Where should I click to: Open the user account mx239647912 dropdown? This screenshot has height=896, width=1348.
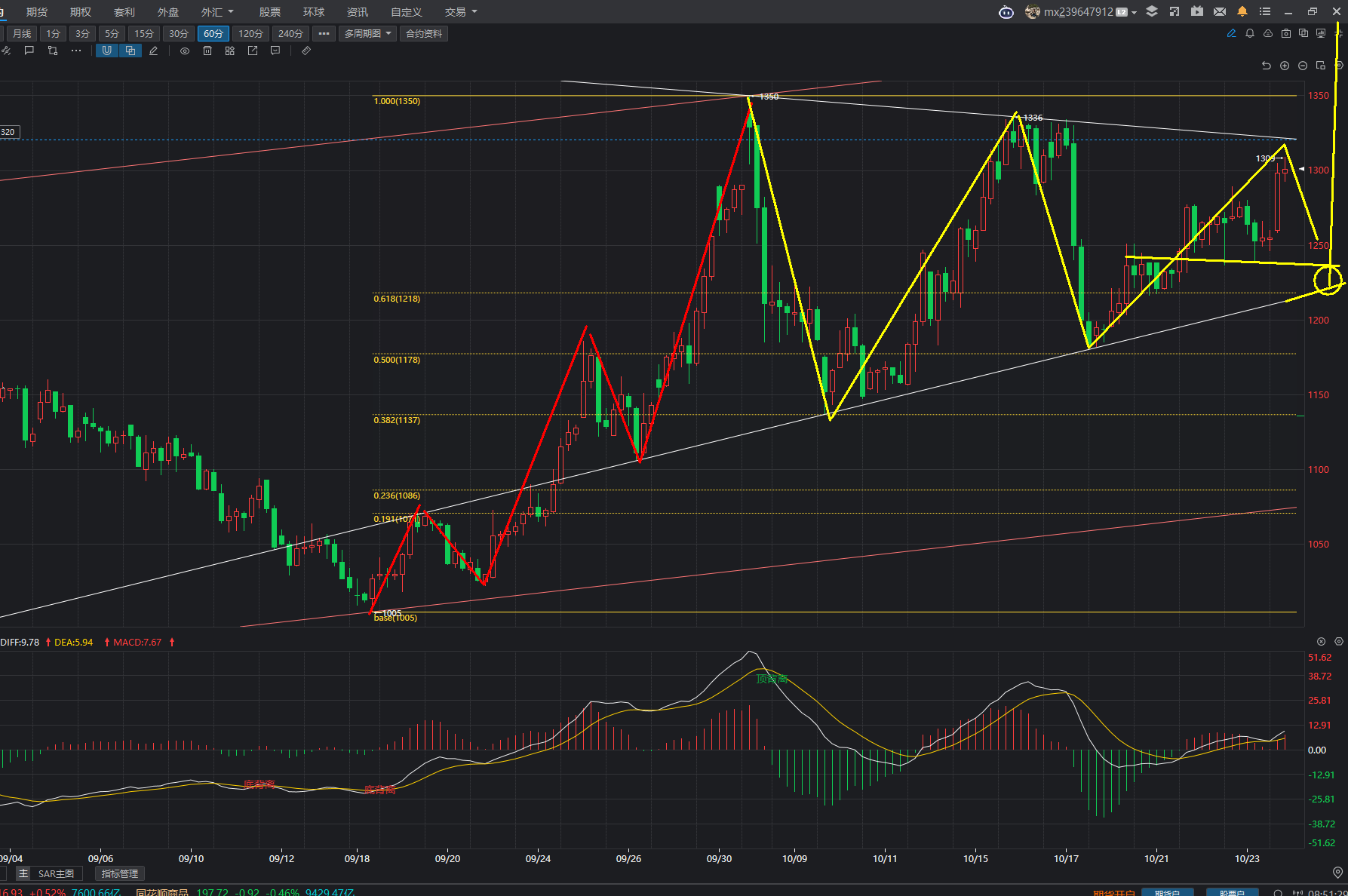click(1081, 12)
